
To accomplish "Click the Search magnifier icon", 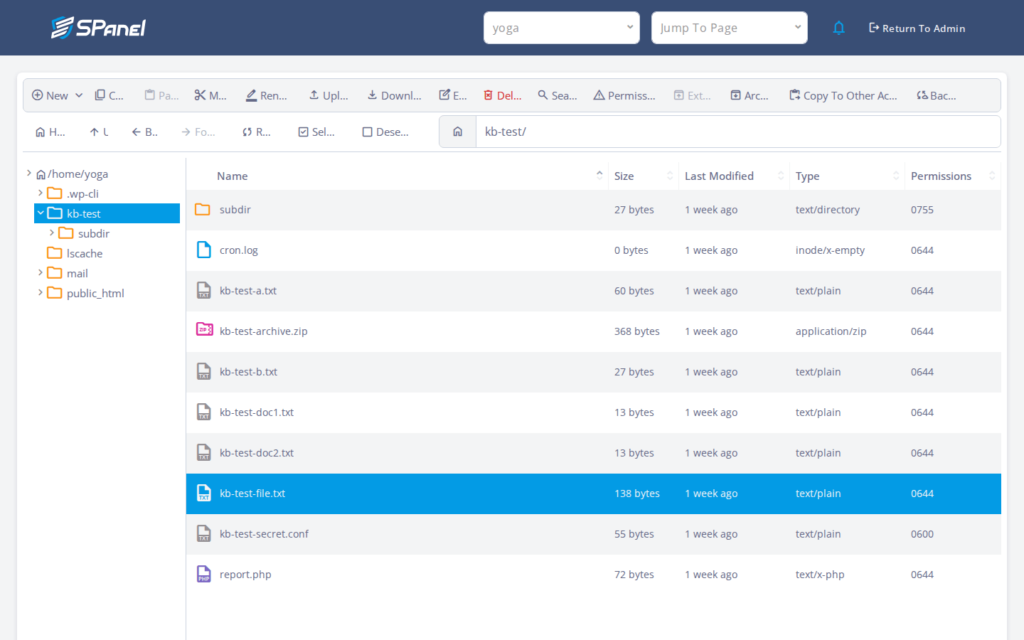I will [x=543, y=95].
